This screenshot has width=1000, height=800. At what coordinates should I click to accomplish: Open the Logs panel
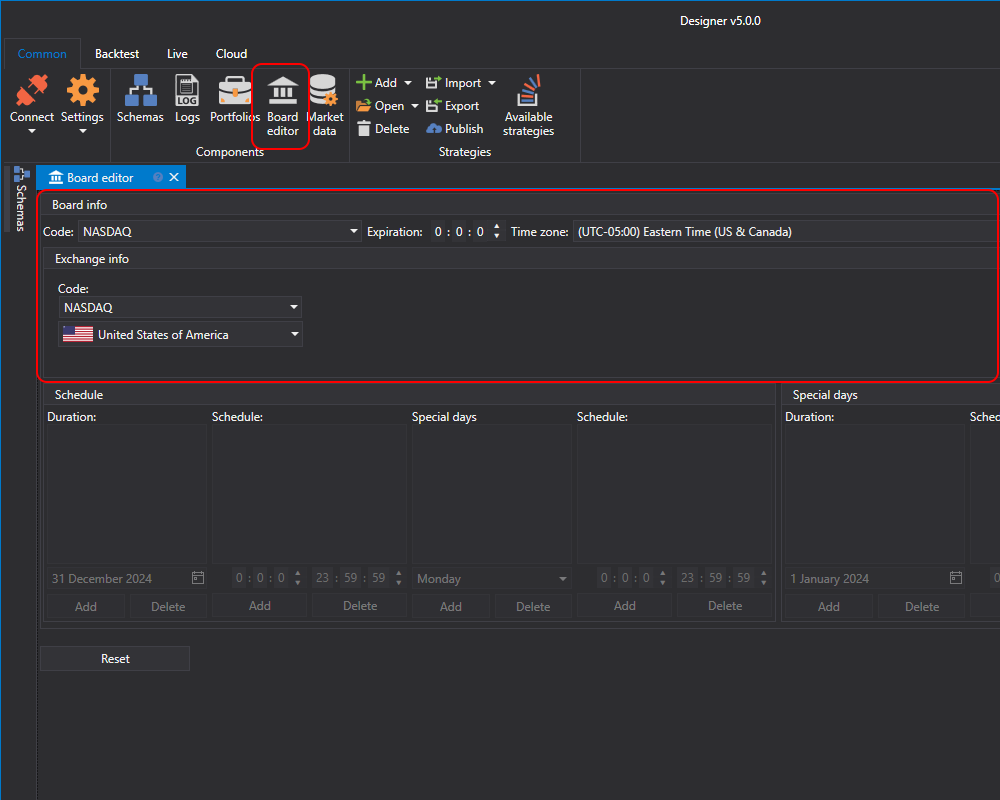[x=187, y=99]
